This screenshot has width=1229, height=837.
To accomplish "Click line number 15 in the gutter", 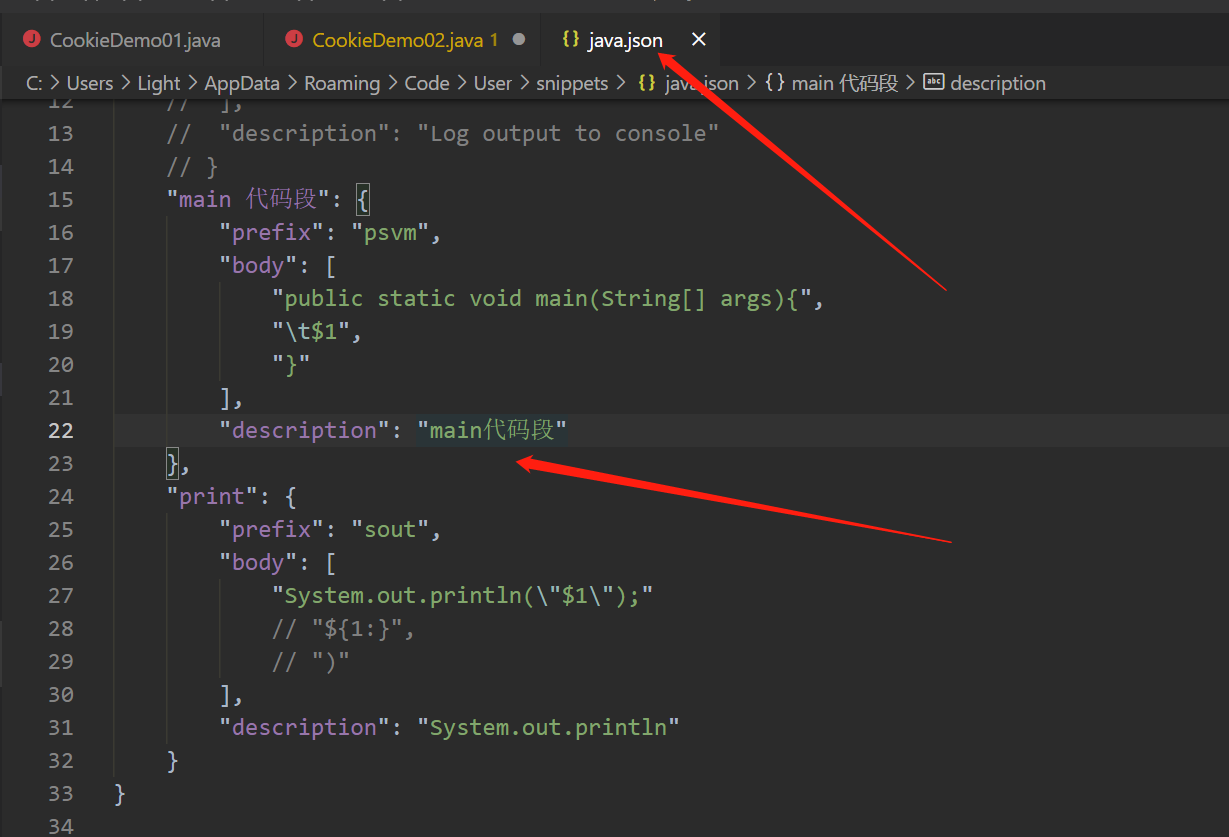I will (x=61, y=199).
